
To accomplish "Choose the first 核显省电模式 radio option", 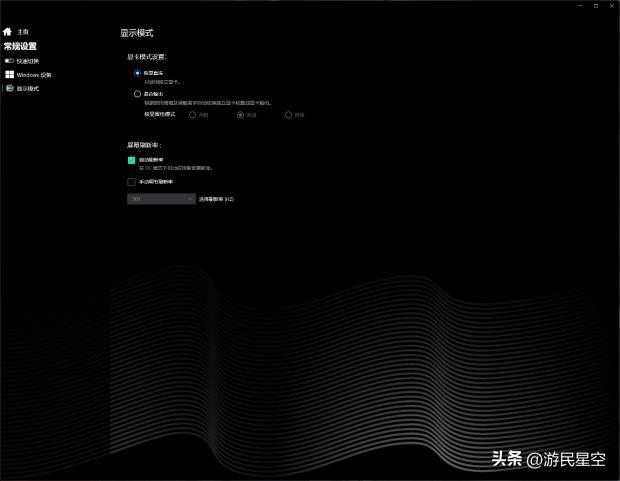I will [x=192, y=115].
